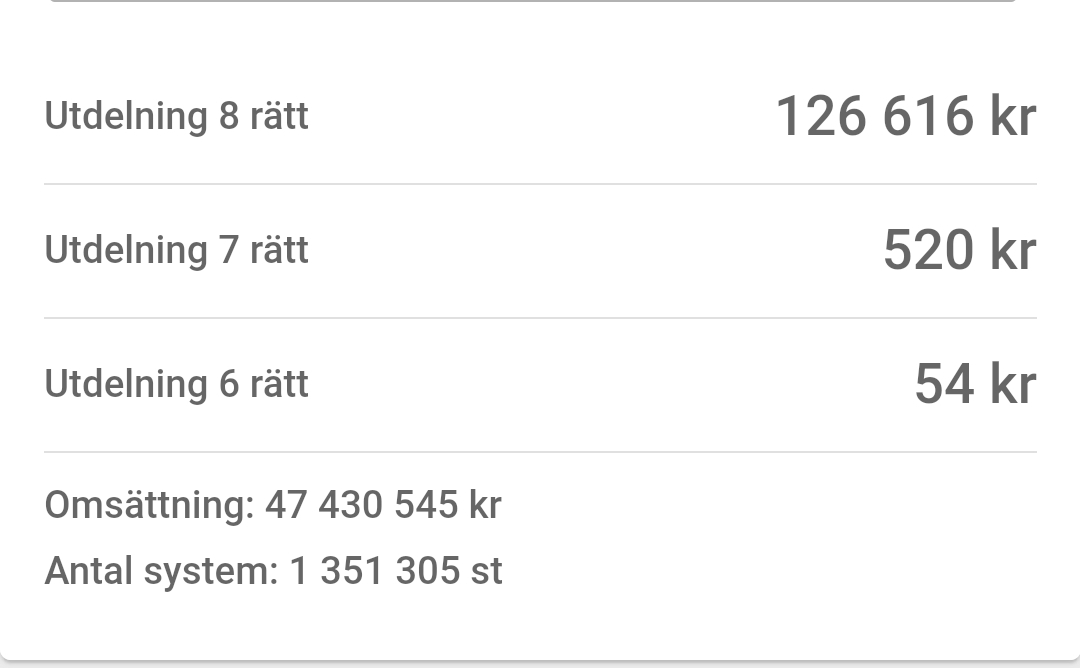Click the Antal system label text
The height and width of the screenshot is (668, 1080).
[161, 571]
